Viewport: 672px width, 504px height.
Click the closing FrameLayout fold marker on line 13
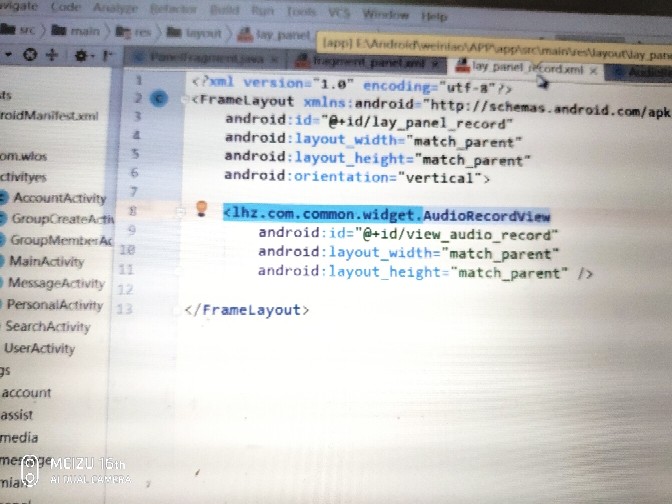click(x=176, y=310)
